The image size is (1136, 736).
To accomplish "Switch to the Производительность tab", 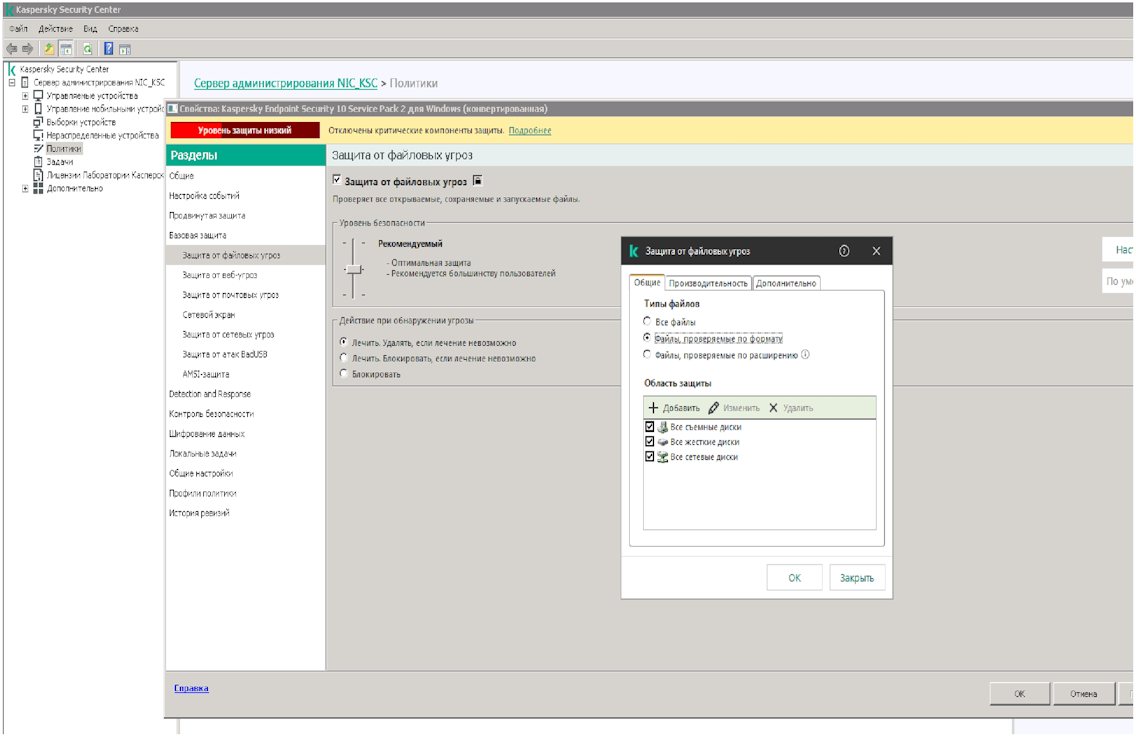I will click(x=708, y=283).
